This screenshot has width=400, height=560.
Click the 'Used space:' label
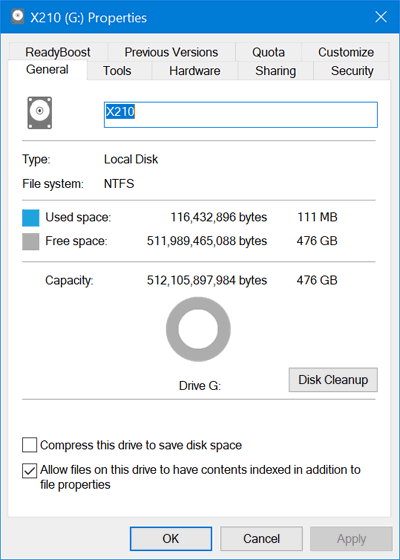[78, 218]
